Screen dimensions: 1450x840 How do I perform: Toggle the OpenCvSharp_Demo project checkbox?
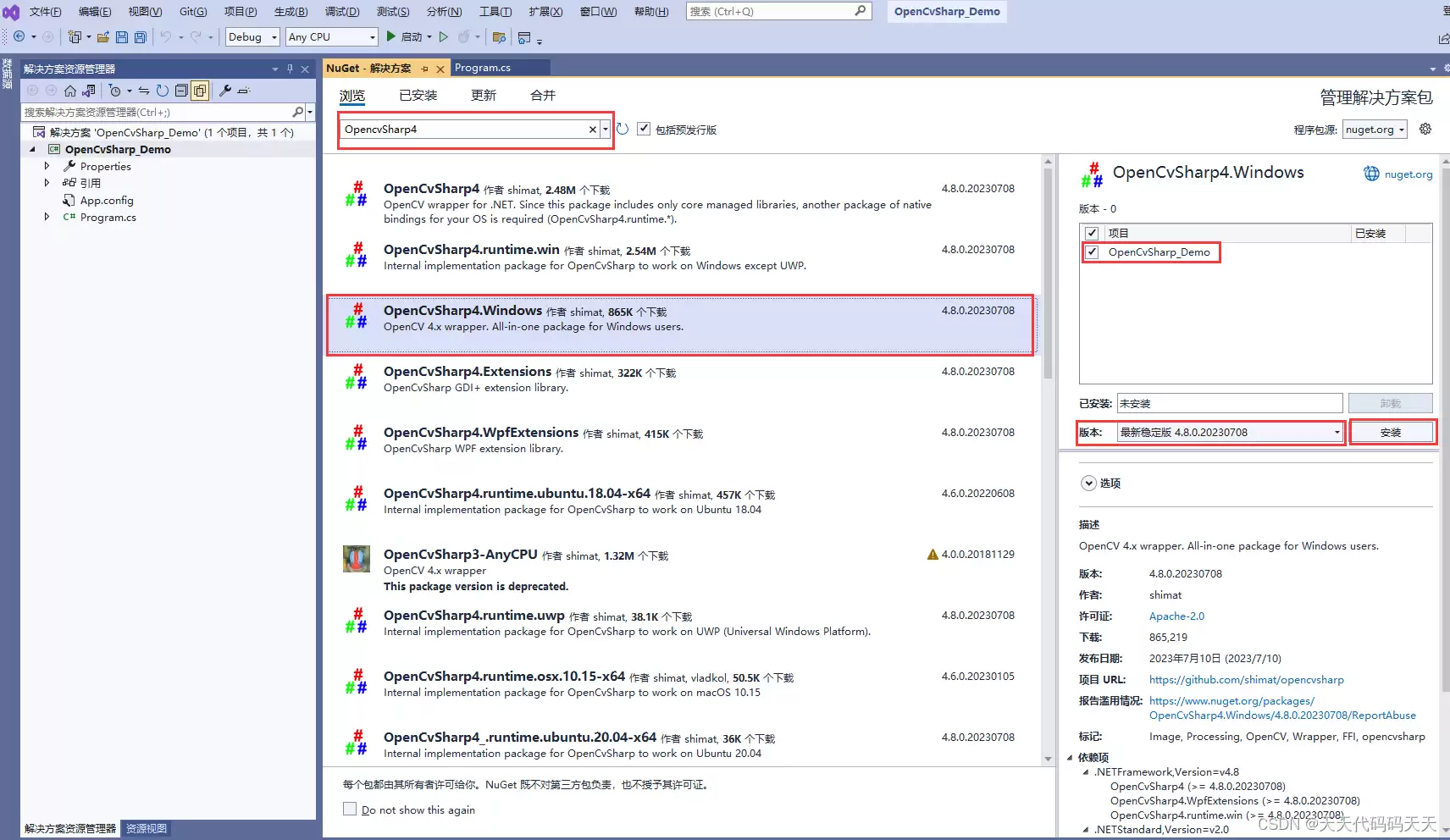(1093, 252)
